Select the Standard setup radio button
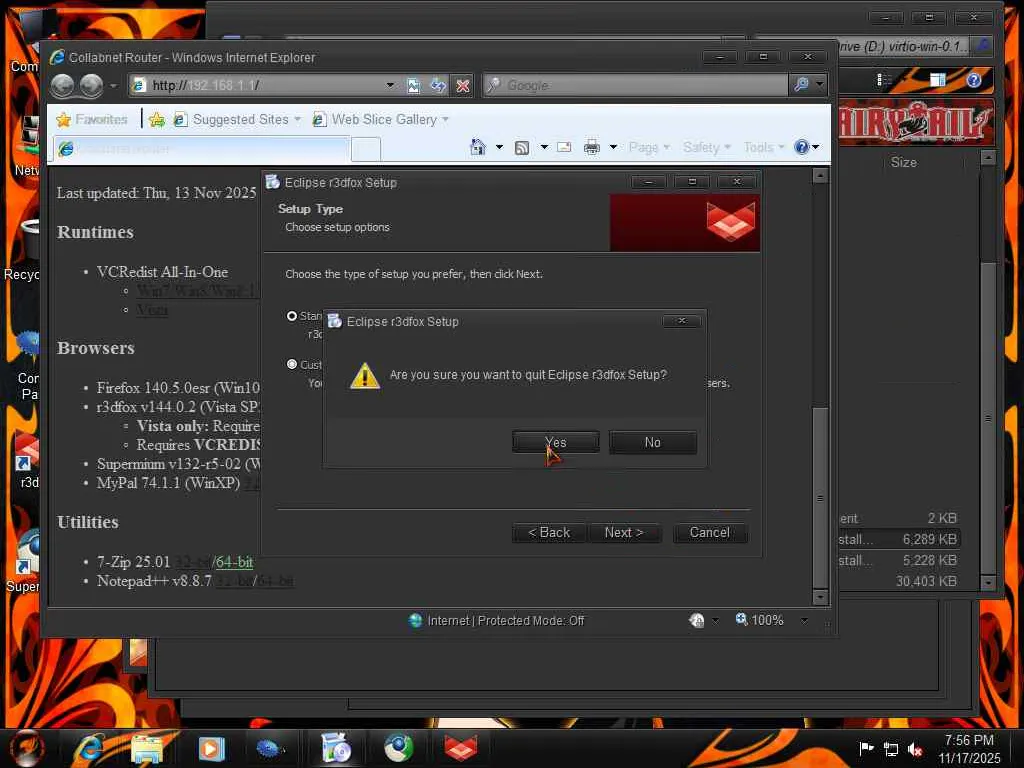The image size is (1024, 768). click(x=292, y=316)
